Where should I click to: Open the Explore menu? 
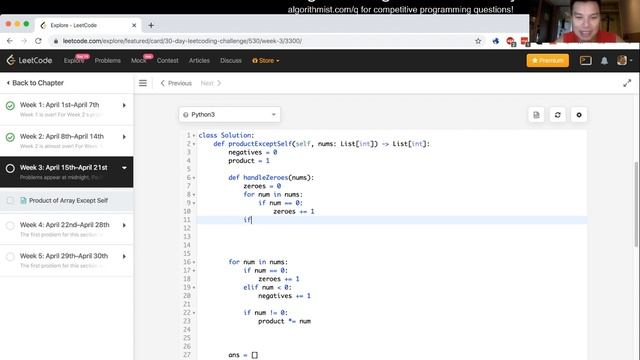[74, 60]
